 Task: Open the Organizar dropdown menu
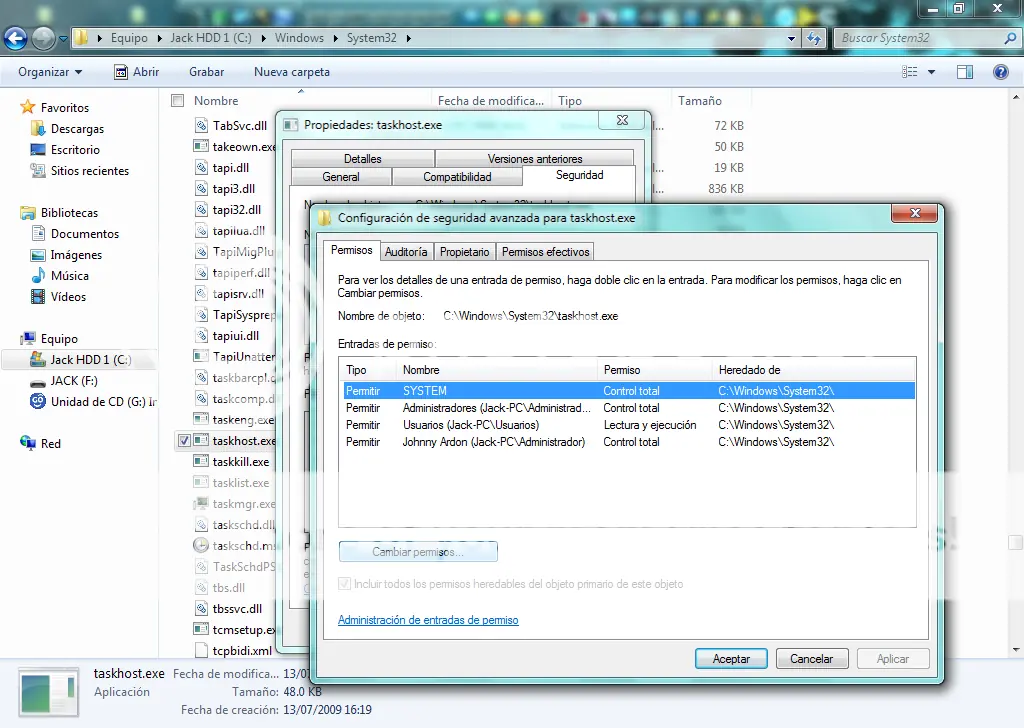click(50, 72)
